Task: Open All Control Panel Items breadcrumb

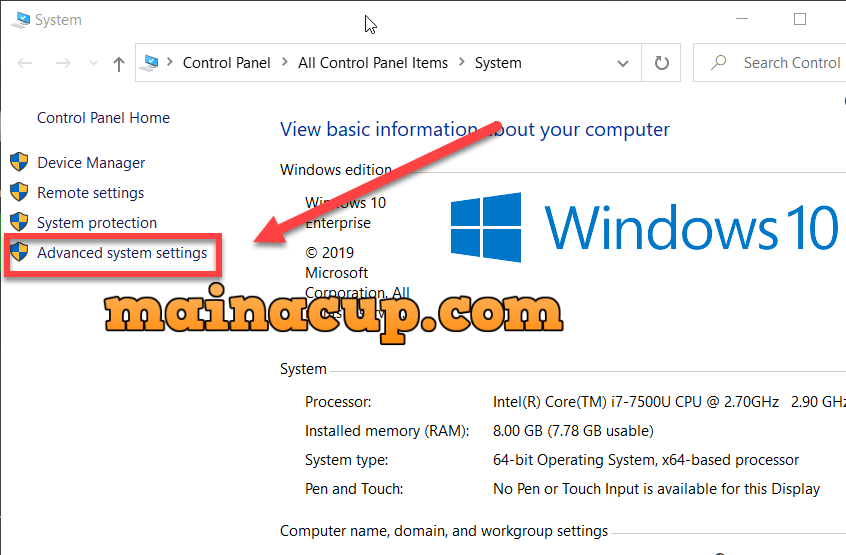Action: 373,63
